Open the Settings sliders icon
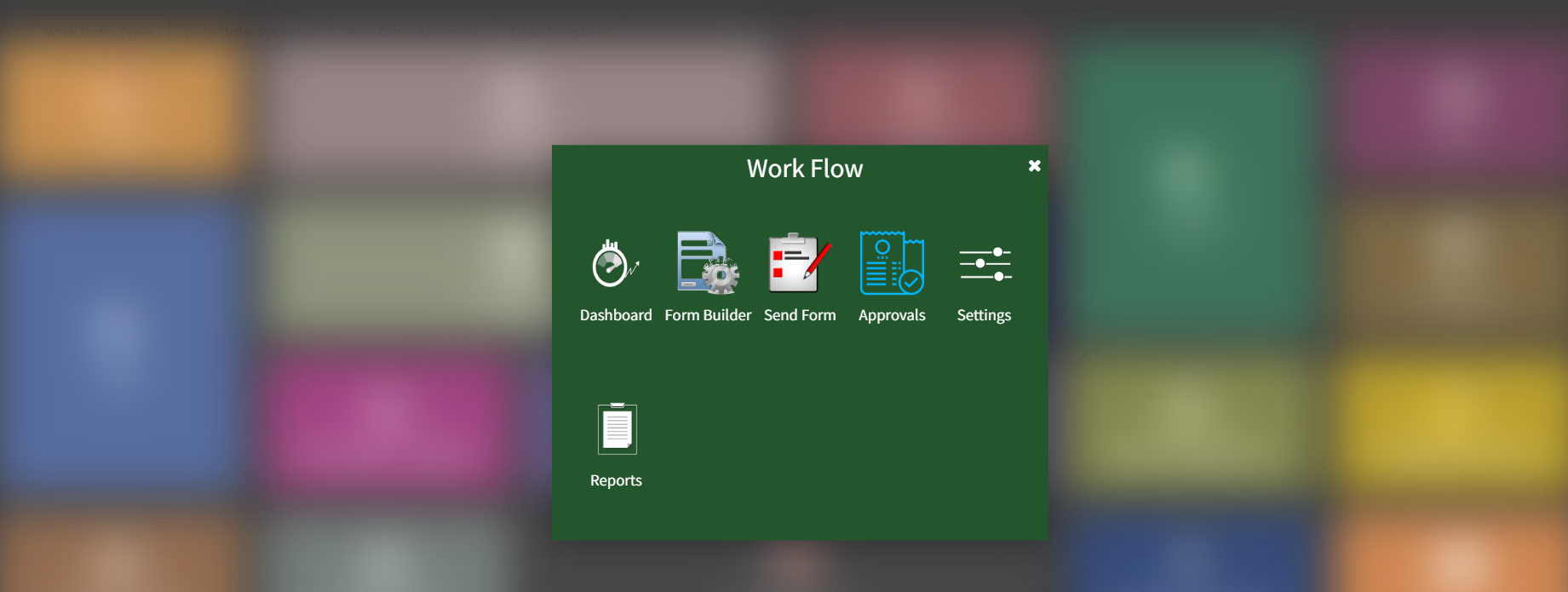1568x592 pixels. click(x=985, y=264)
